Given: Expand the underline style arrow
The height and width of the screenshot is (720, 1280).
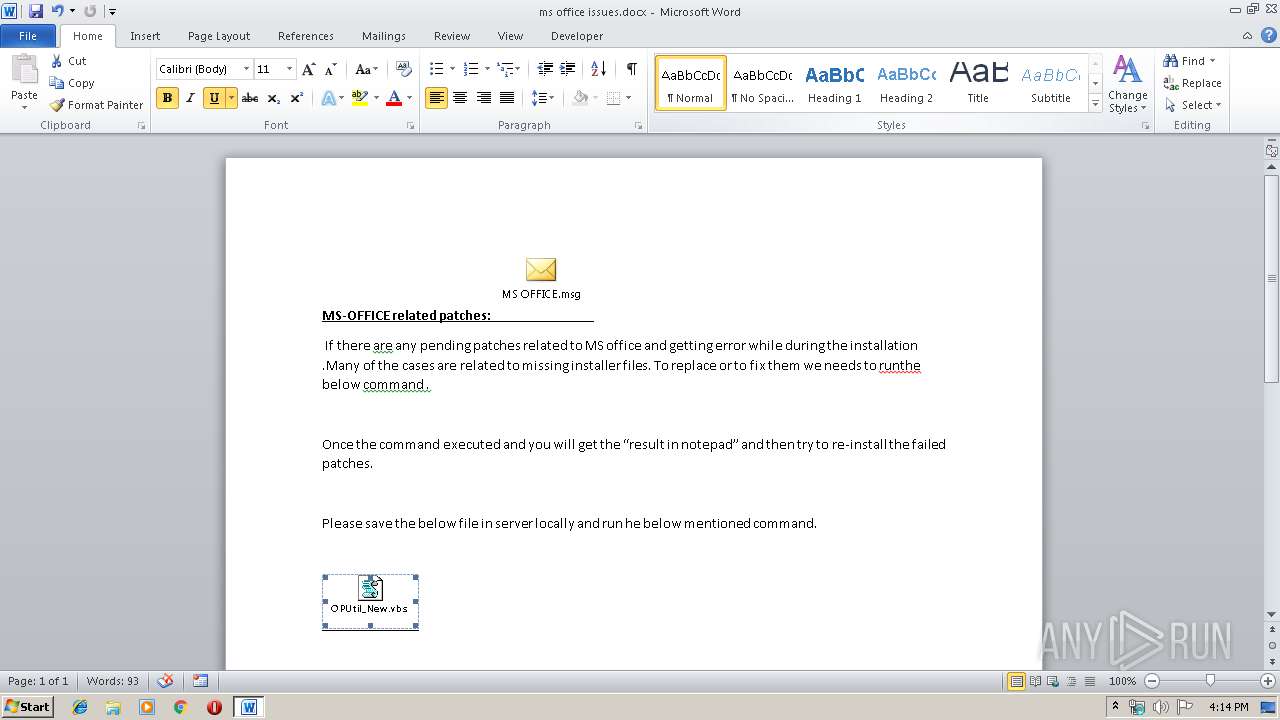Looking at the screenshot, I should 231,98.
